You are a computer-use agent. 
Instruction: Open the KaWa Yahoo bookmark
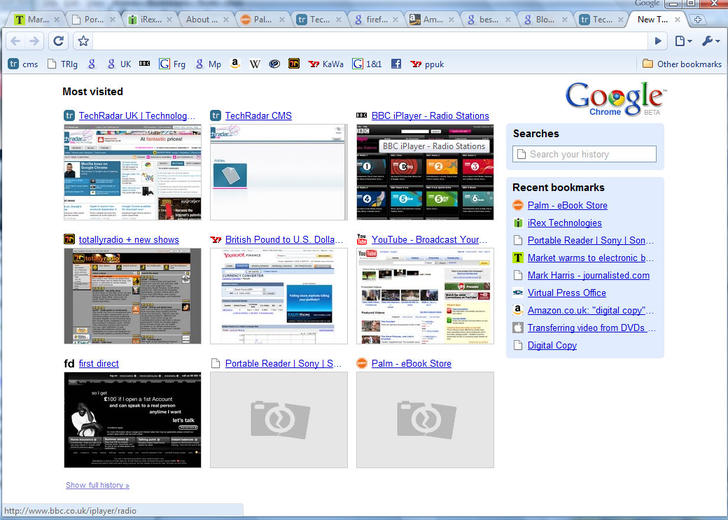[326, 64]
